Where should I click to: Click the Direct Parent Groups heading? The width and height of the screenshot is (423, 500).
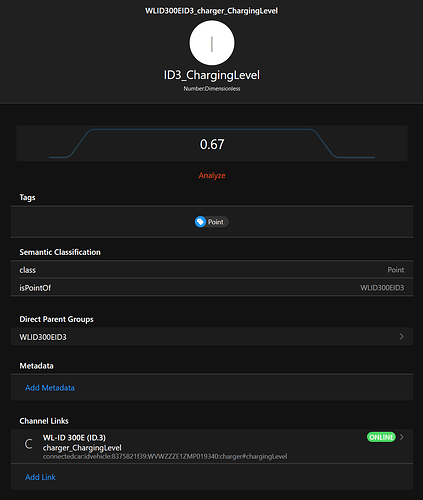pos(56,319)
